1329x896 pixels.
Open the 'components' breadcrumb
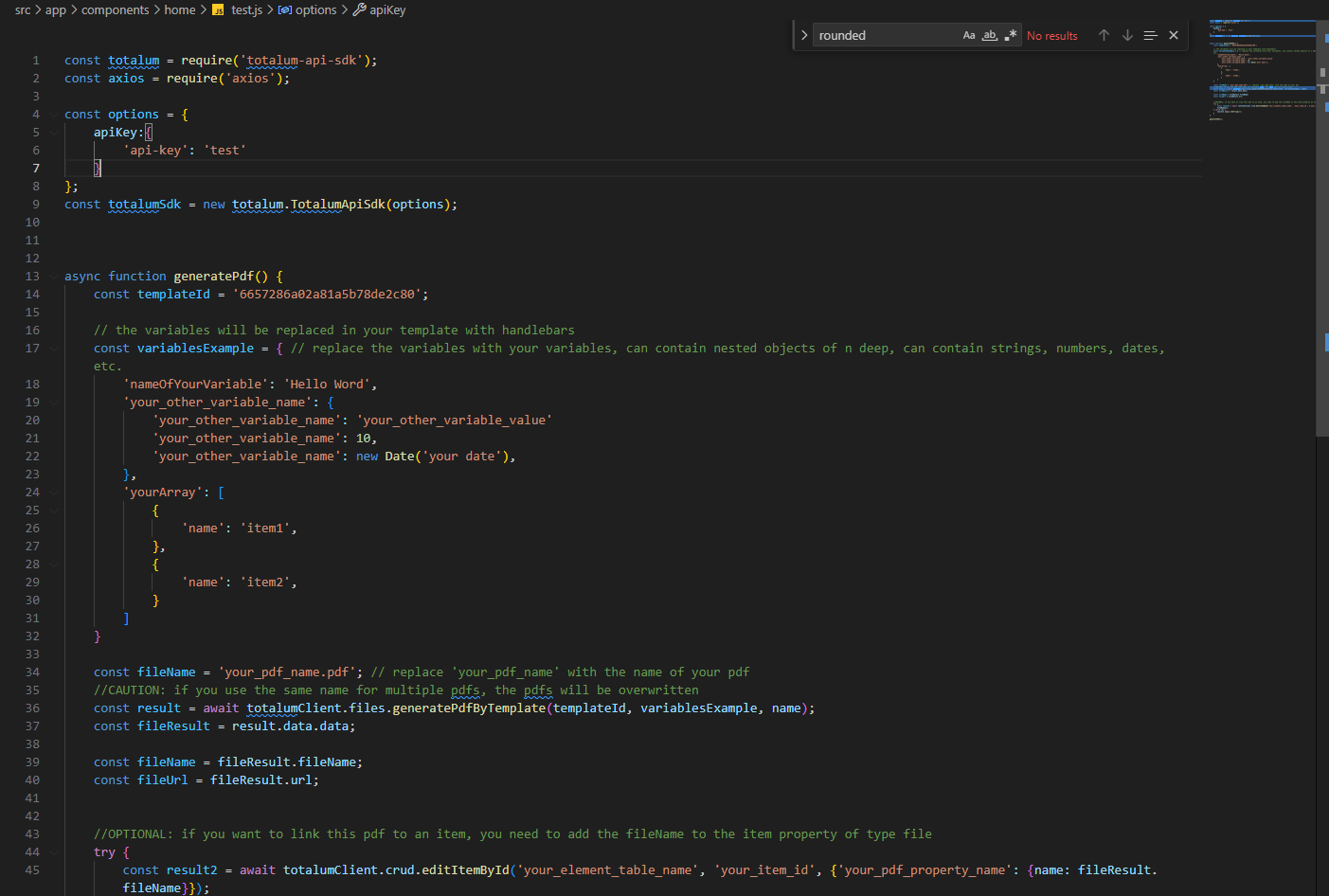(116, 9)
